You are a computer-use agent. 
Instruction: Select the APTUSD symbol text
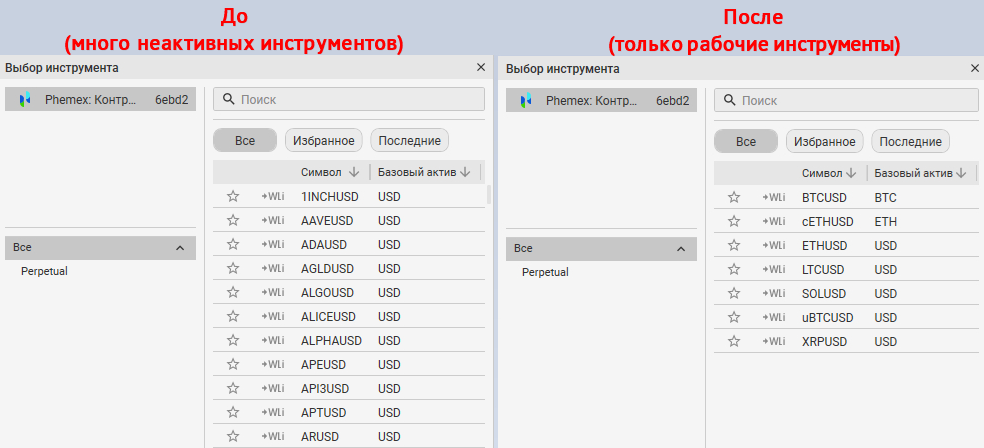tap(323, 412)
